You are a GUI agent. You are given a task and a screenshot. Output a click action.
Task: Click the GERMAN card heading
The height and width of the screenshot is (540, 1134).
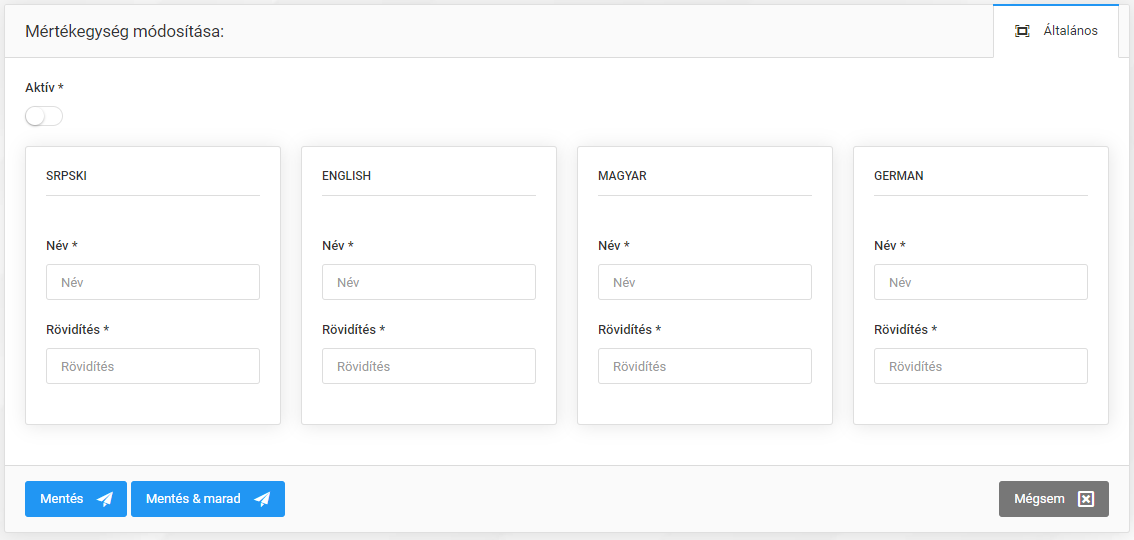pos(898,176)
